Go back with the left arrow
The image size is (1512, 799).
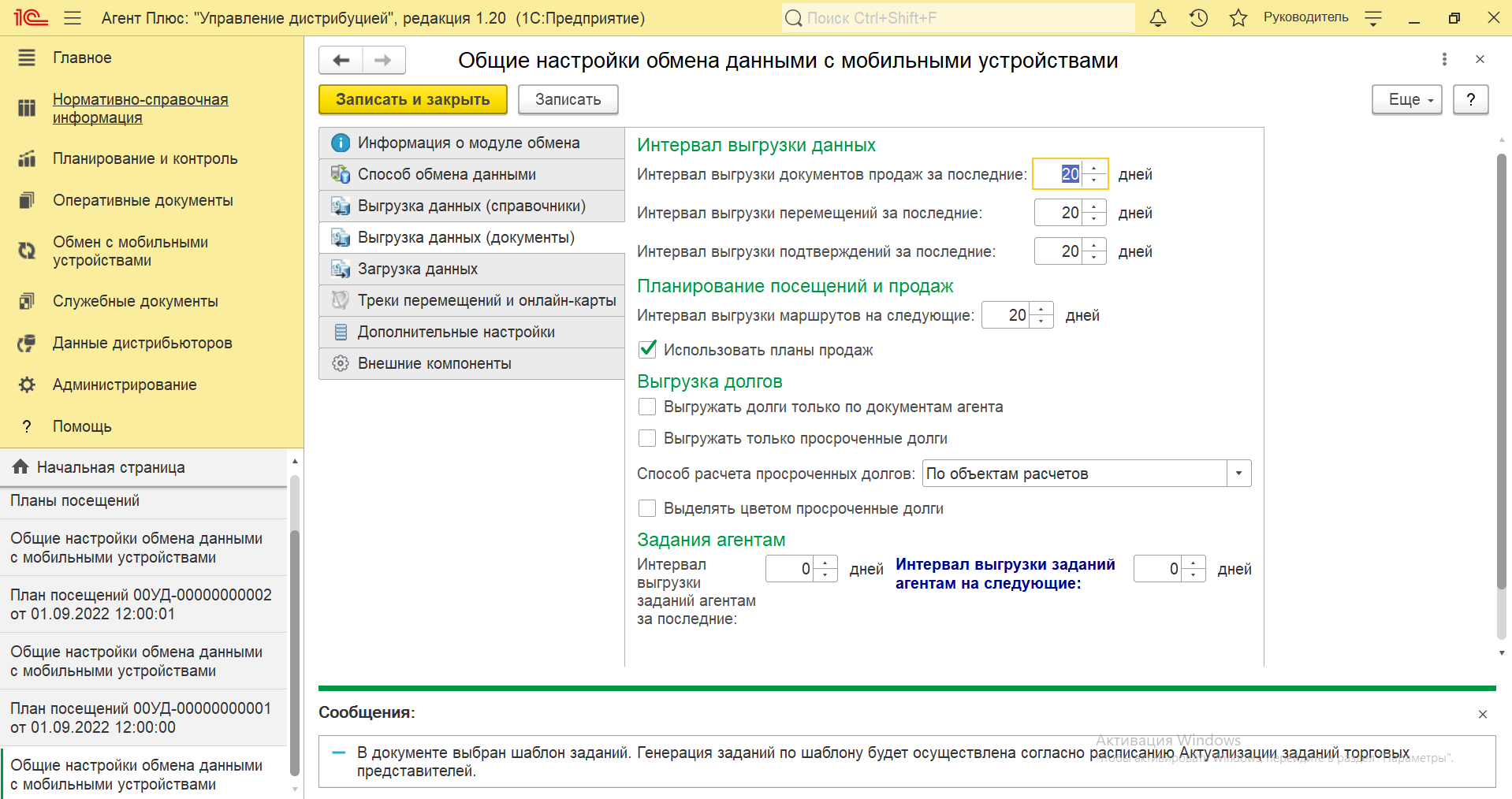(341, 60)
